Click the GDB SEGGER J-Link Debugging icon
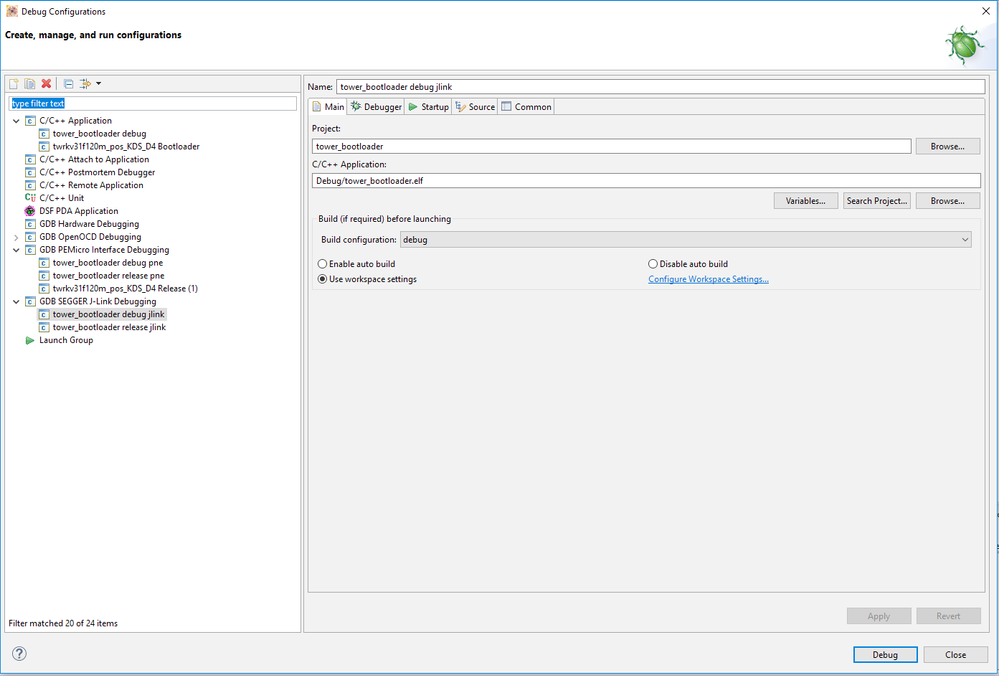The image size is (999, 676). 30,301
